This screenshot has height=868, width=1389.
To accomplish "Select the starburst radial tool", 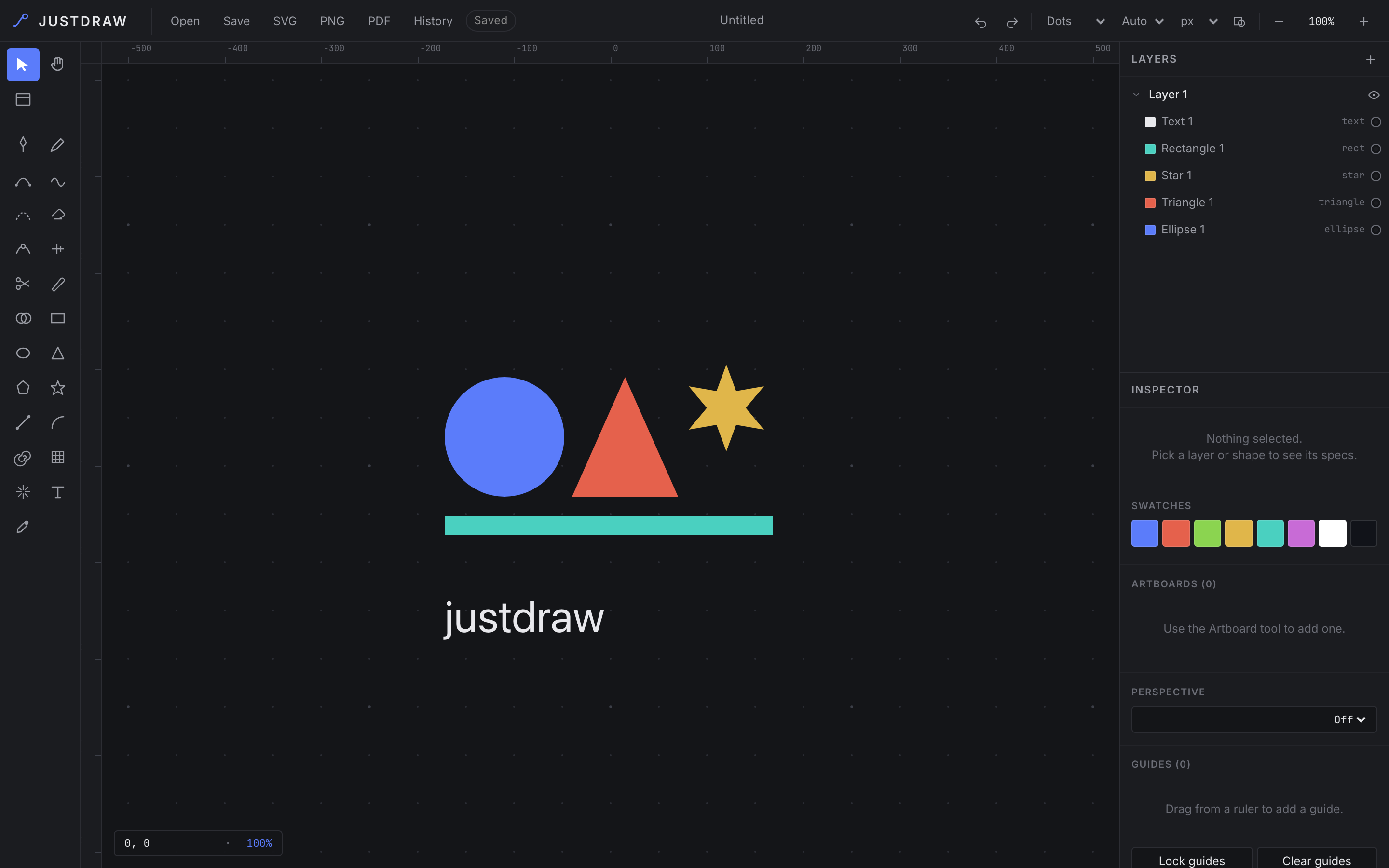I will [23, 492].
